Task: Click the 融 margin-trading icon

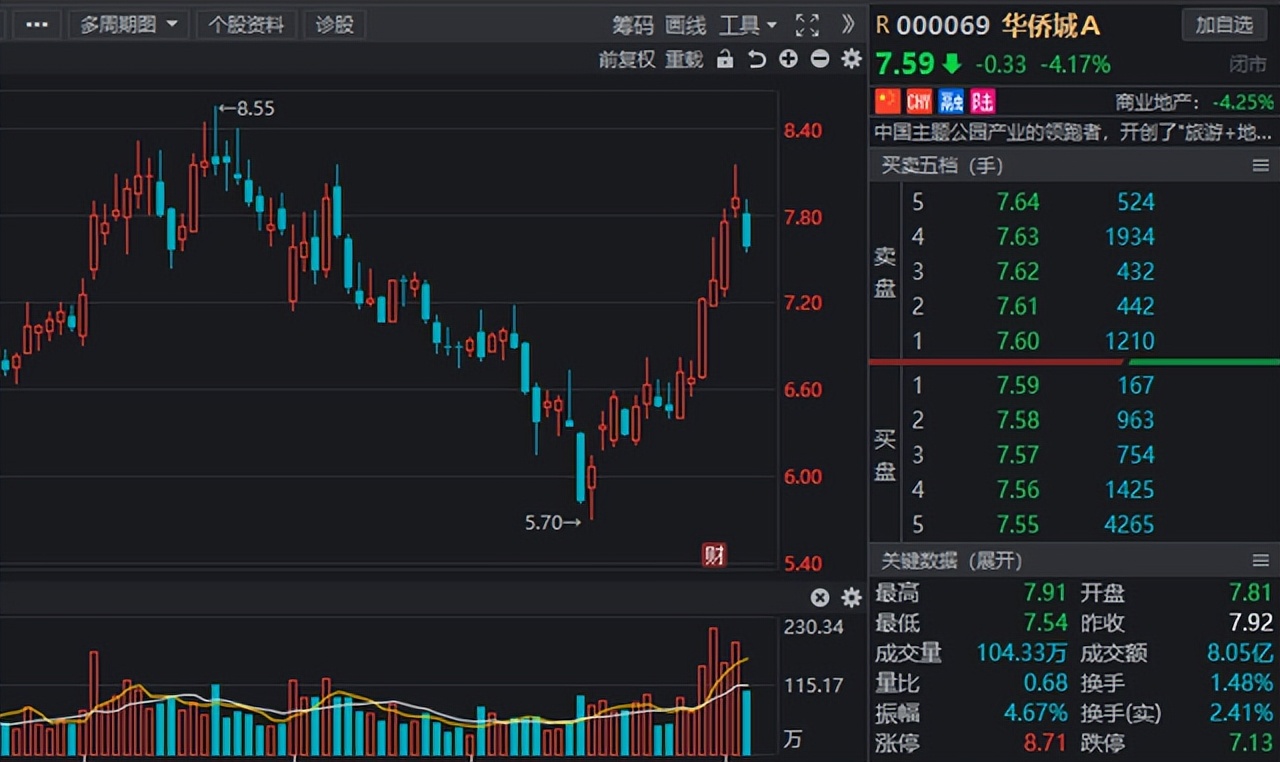Action: (949, 101)
